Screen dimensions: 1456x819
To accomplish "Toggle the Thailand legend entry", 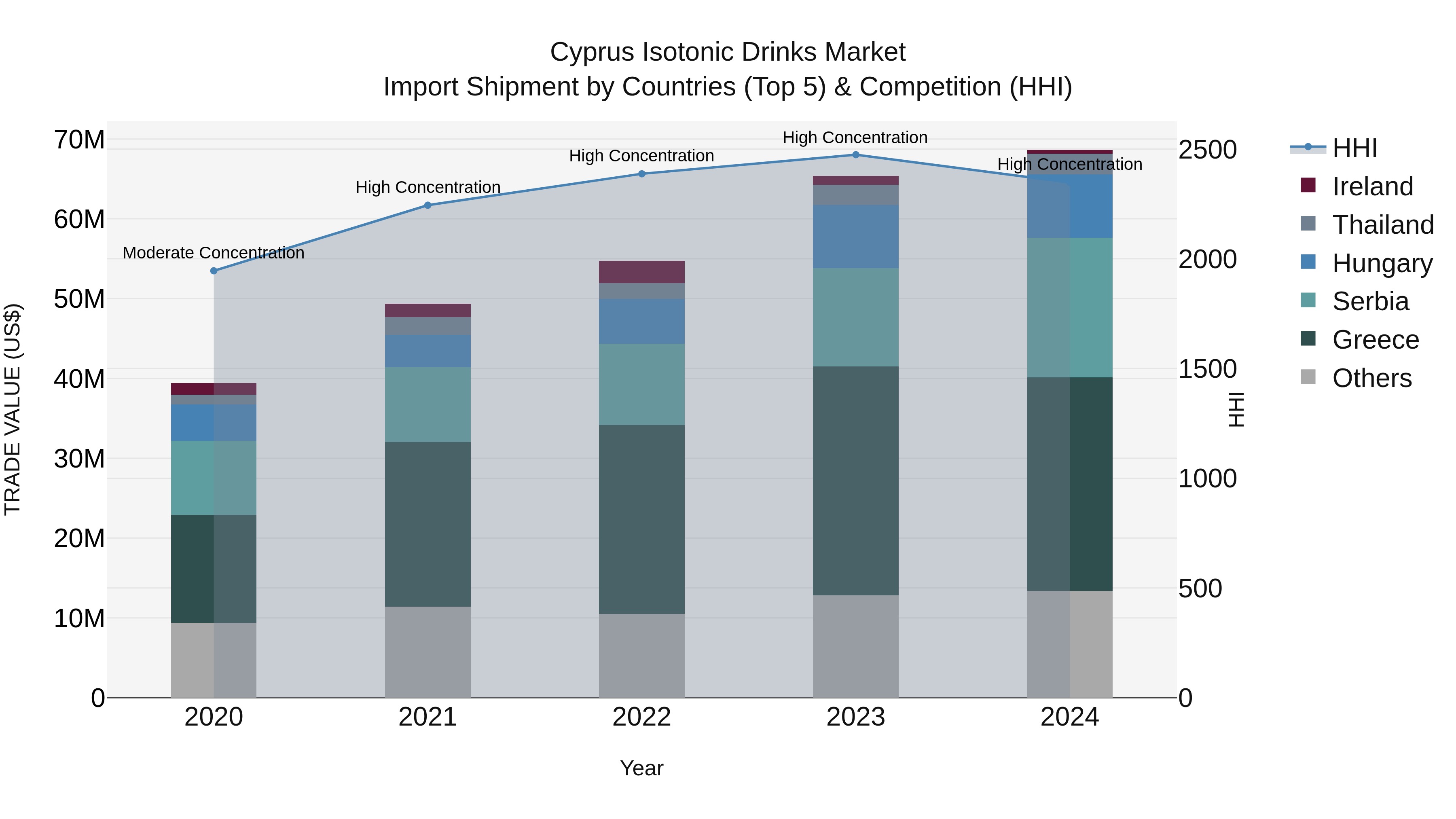I will click(1367, 224).
